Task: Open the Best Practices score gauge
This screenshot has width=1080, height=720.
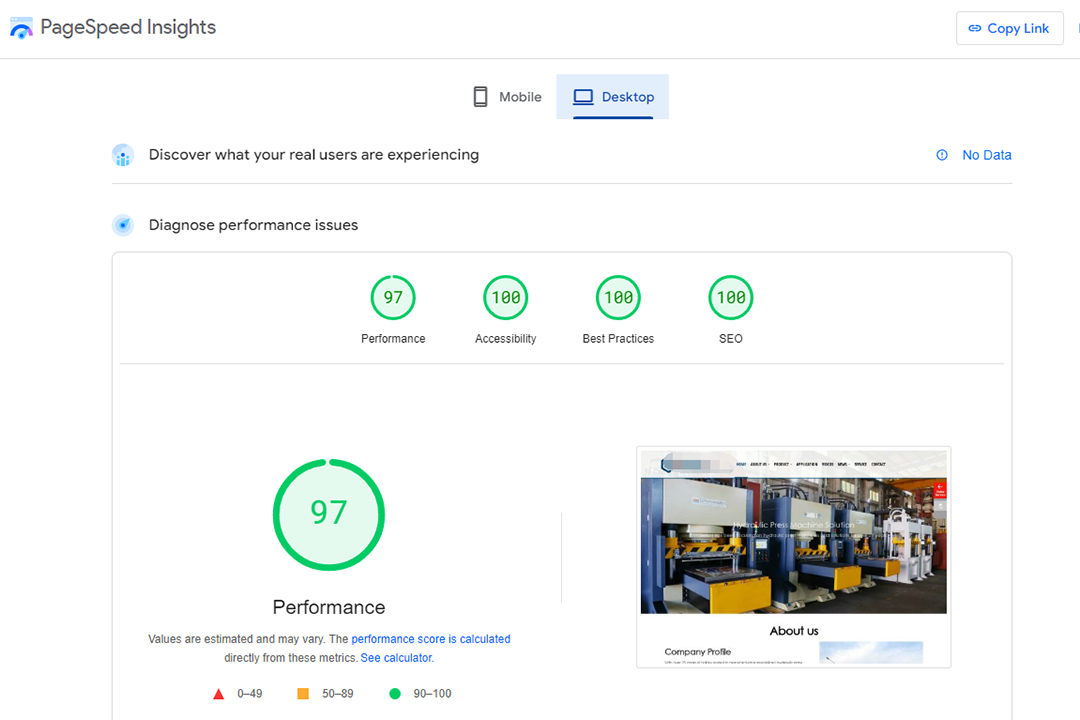Action: 618,298
